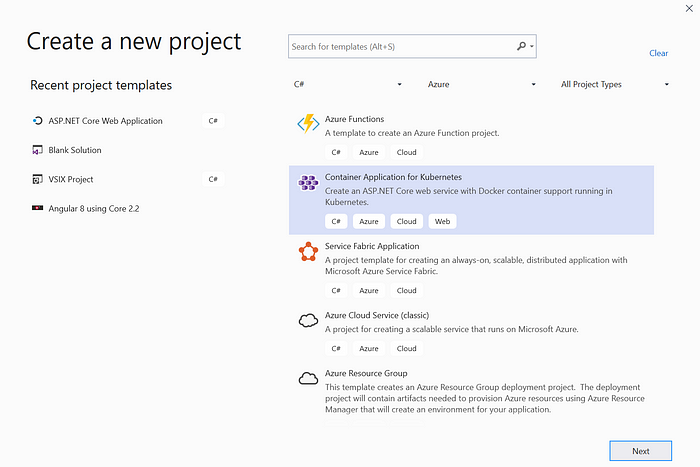
Task: Open the search options dropdown arrow
Action: 531,46
